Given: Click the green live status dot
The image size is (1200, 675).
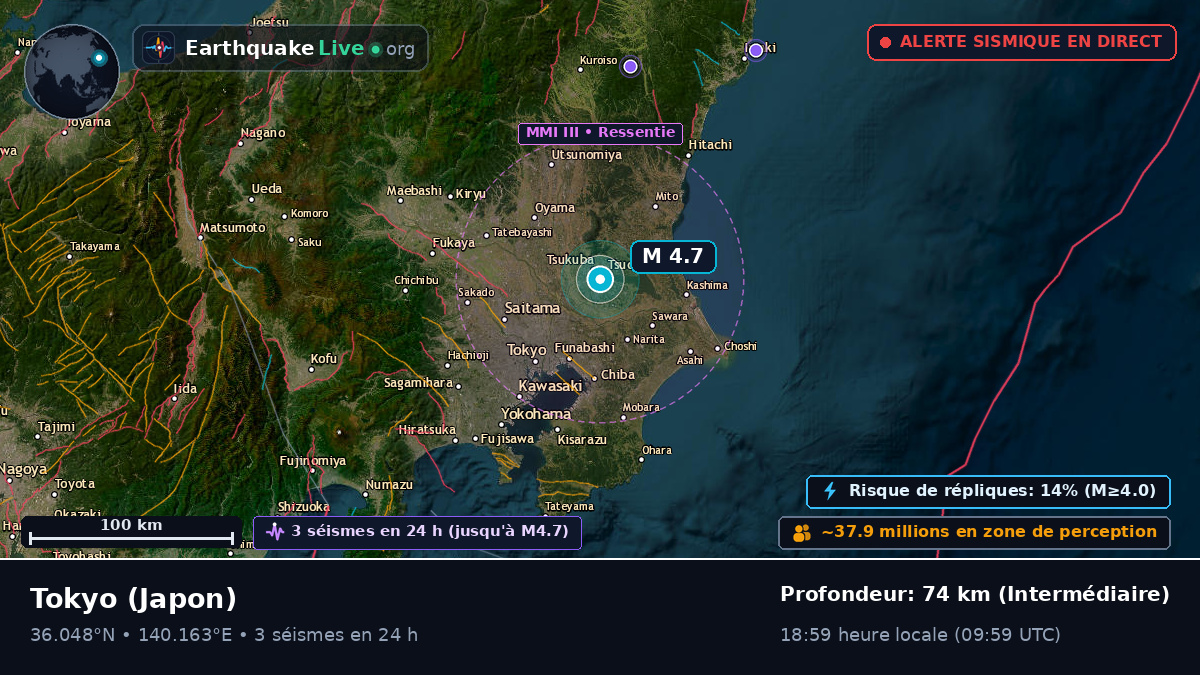Looking at the screenshot, I should point(375,49).
